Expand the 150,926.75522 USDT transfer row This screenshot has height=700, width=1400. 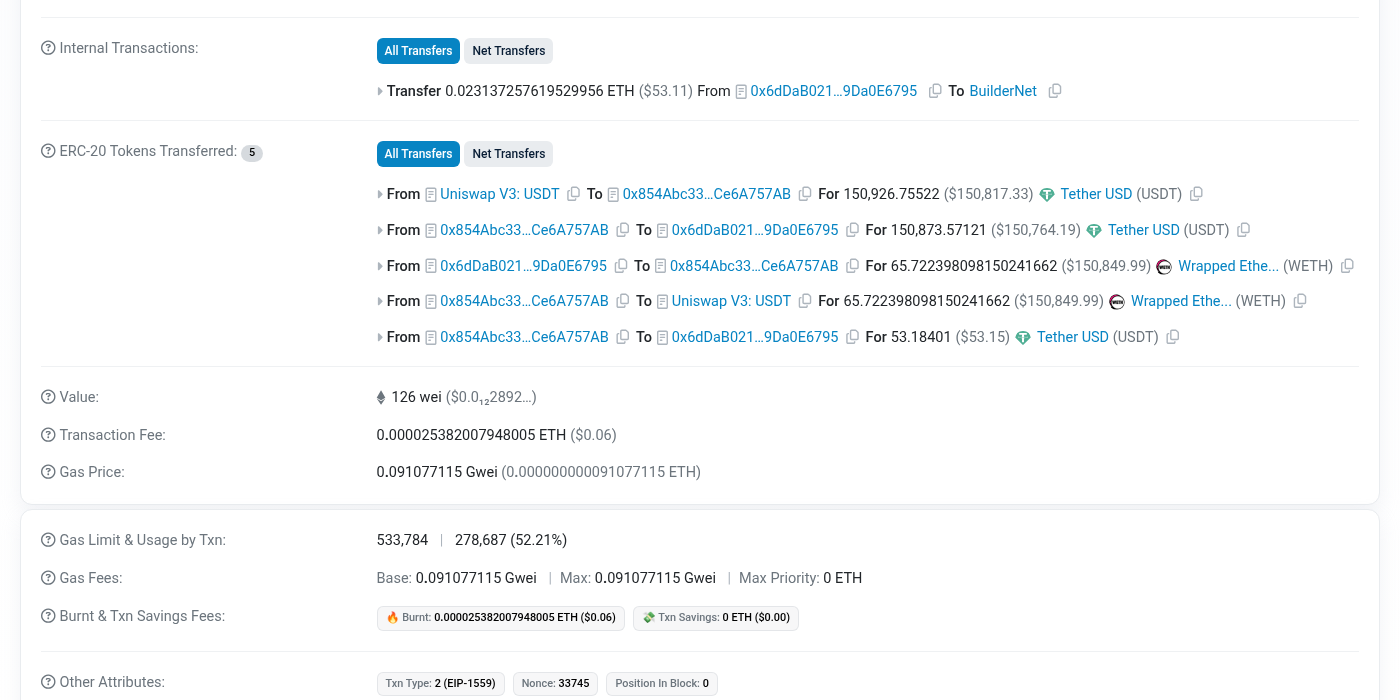click(380, 194)
